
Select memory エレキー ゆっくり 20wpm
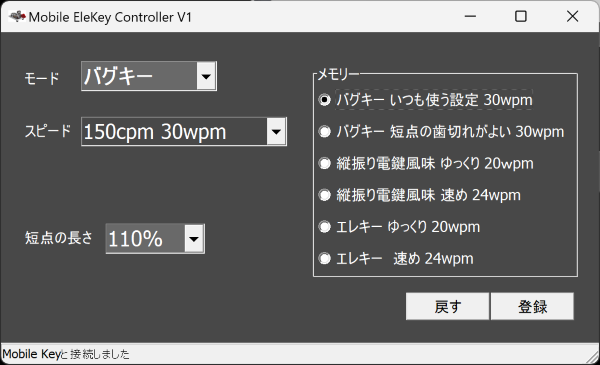pyautogui.click(x=399, y=227)
